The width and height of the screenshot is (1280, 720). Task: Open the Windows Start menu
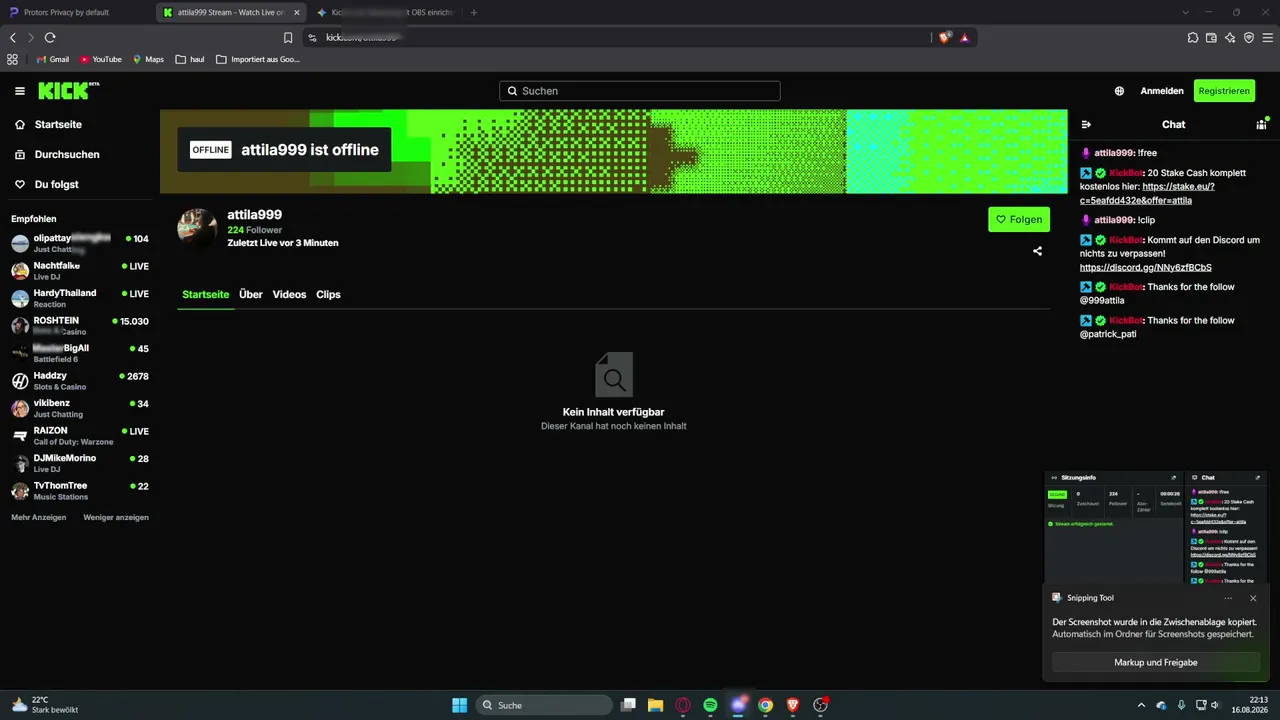[459, 705]
